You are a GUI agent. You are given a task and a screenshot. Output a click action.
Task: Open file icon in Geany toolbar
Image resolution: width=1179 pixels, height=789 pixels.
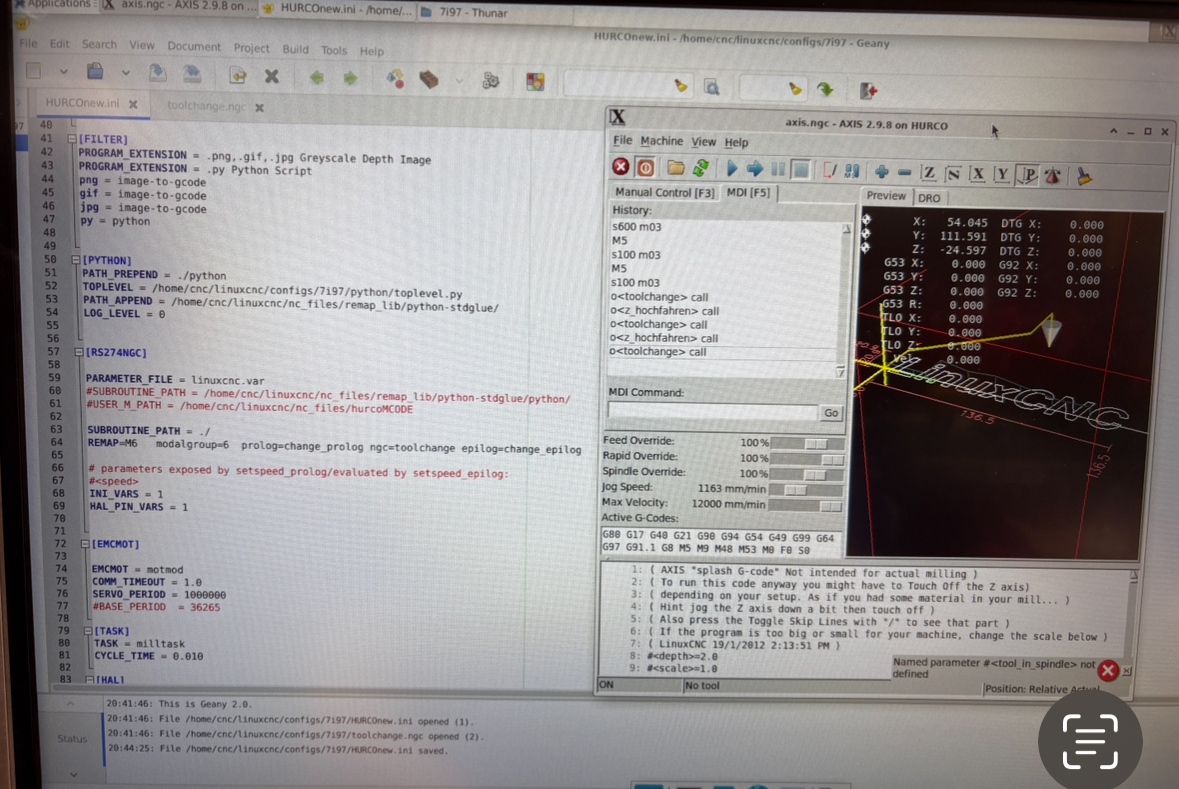click(95, 71)
